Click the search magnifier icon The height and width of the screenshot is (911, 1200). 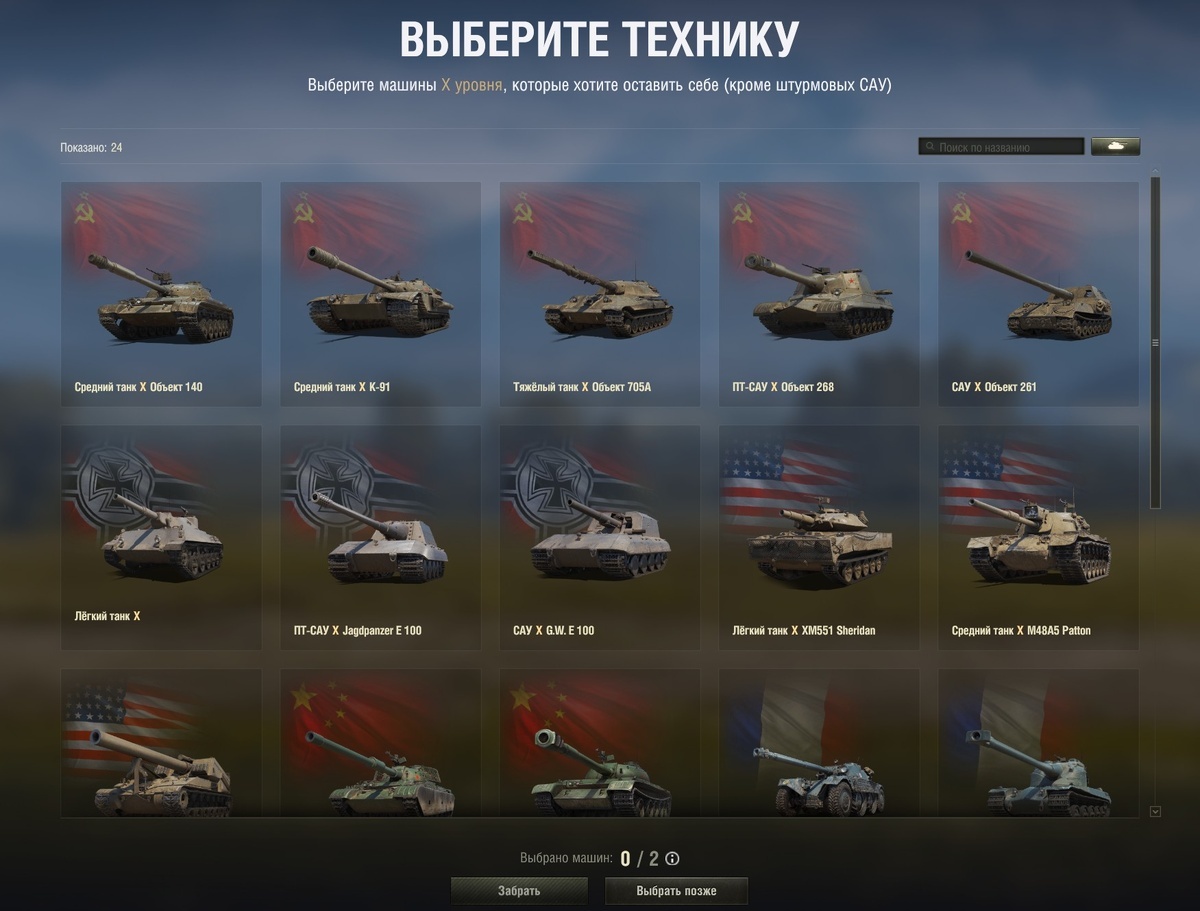tap(930, 147)
